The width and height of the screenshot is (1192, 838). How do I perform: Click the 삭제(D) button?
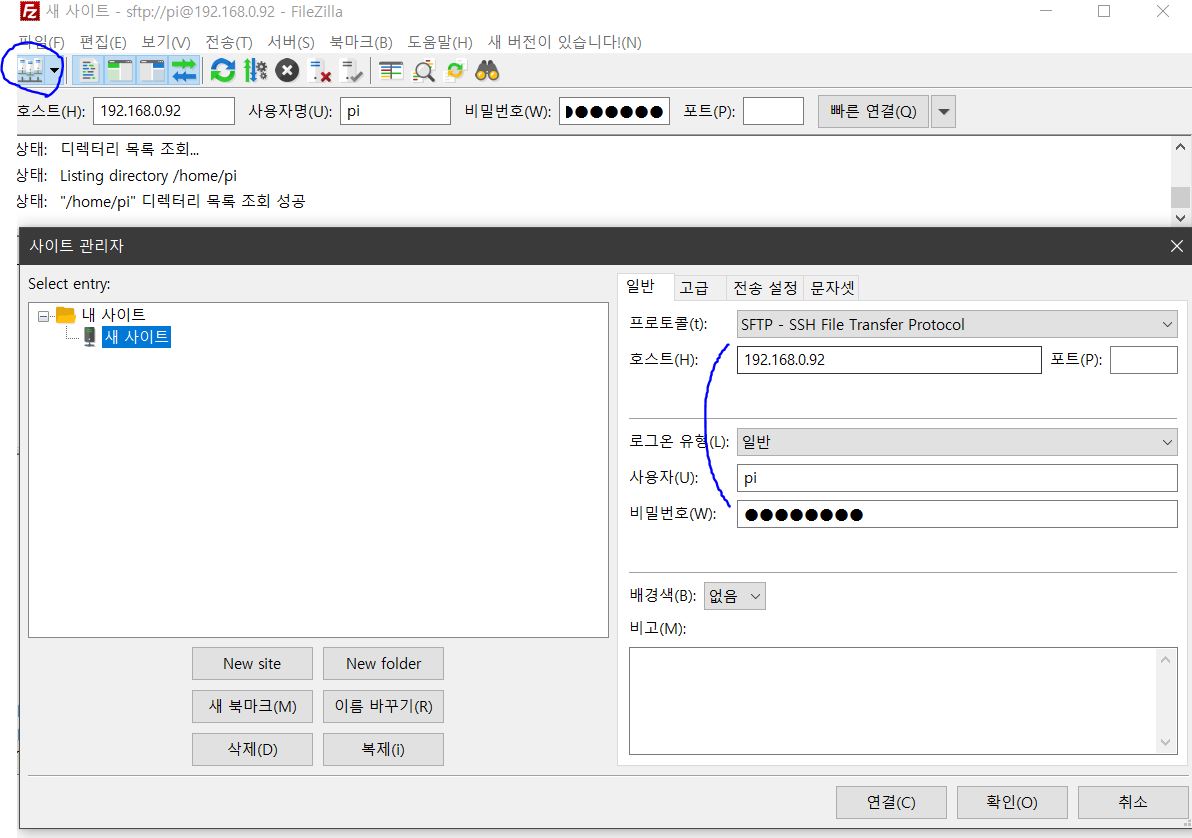point(252,750)
